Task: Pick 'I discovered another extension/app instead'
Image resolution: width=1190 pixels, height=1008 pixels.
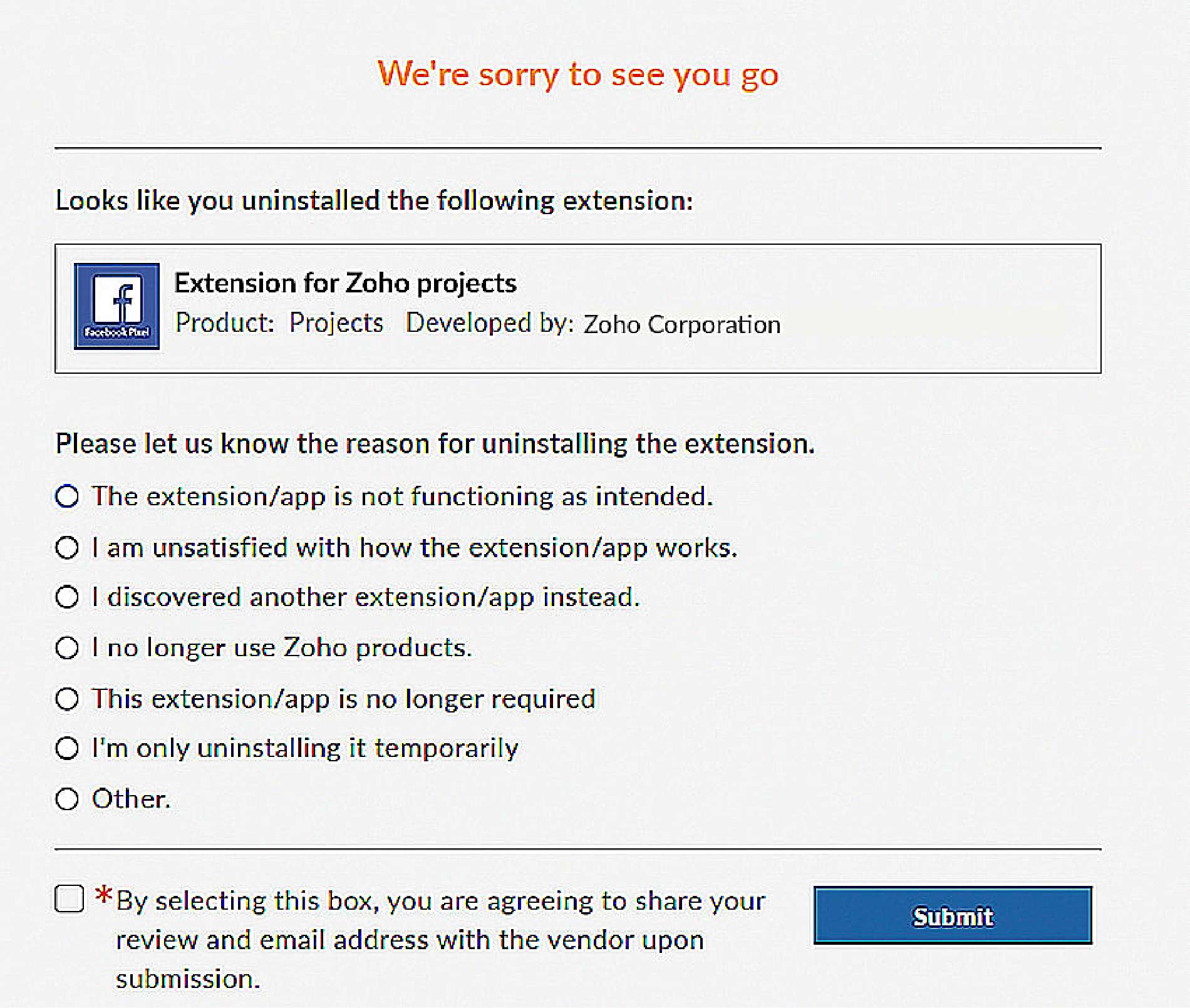Action: coord(67,597)
